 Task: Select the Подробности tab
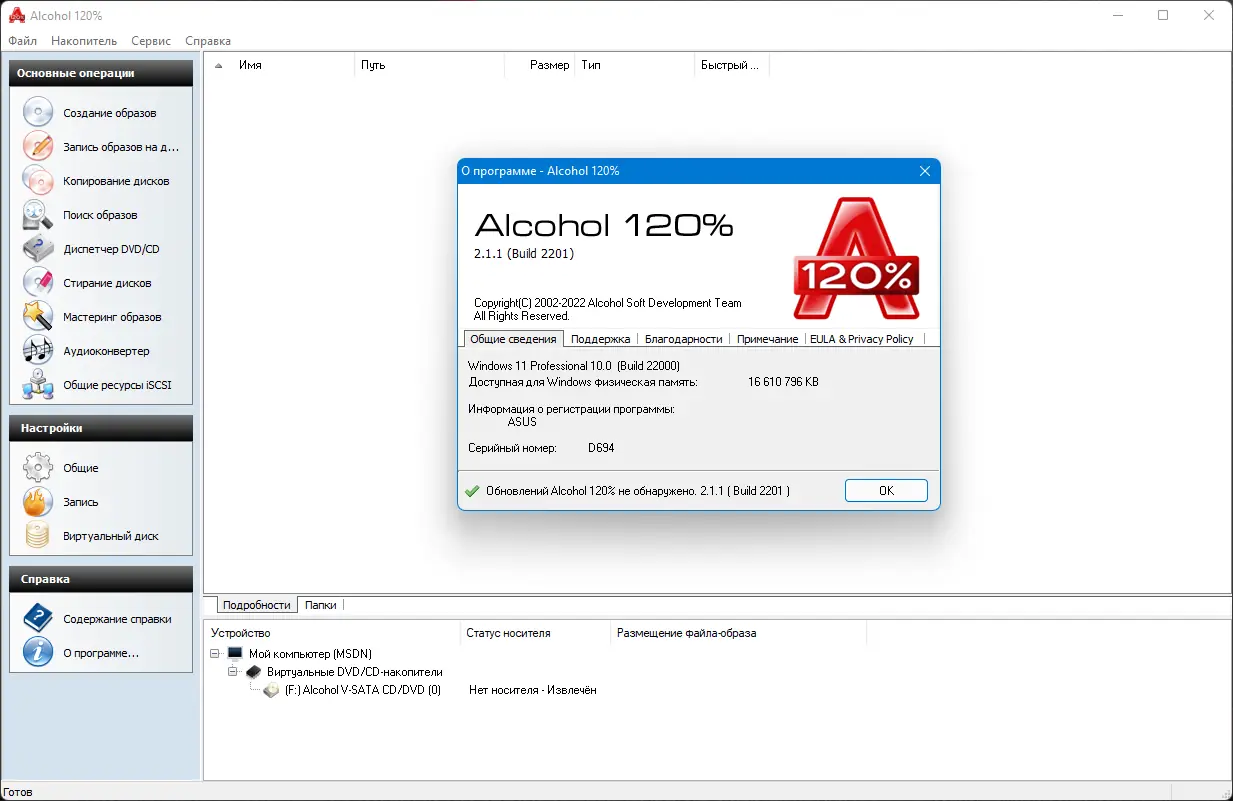pyautogui.click(x=257, y=605)
